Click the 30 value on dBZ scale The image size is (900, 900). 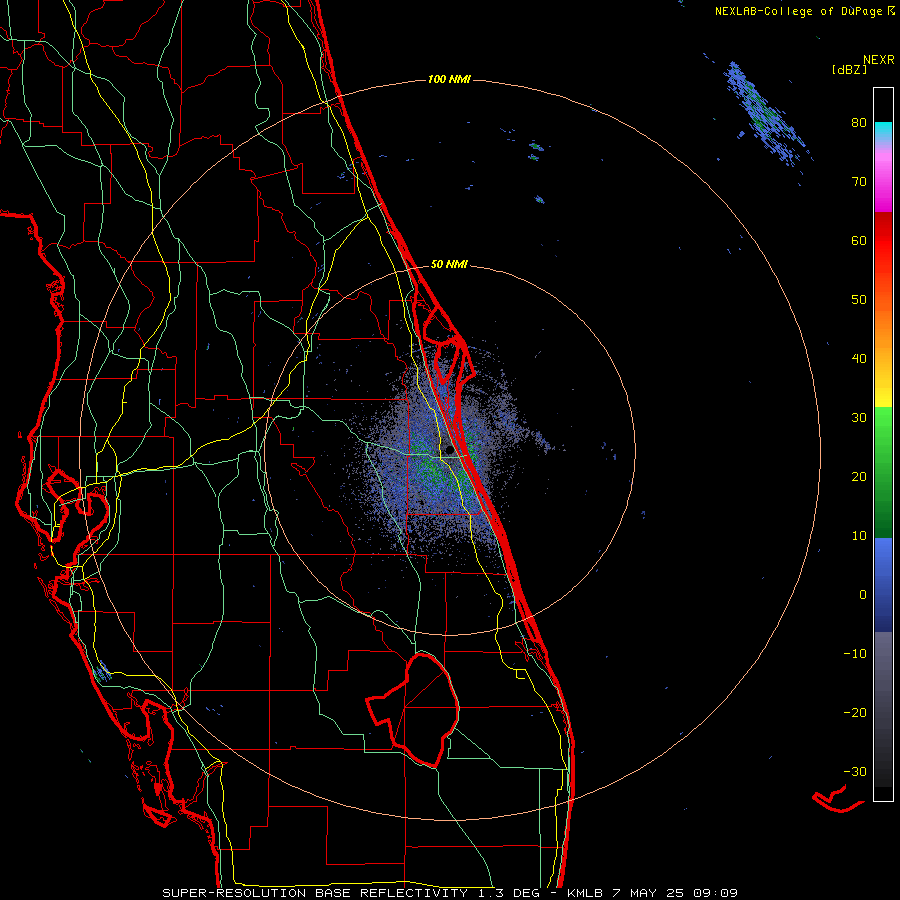point(859,417)
